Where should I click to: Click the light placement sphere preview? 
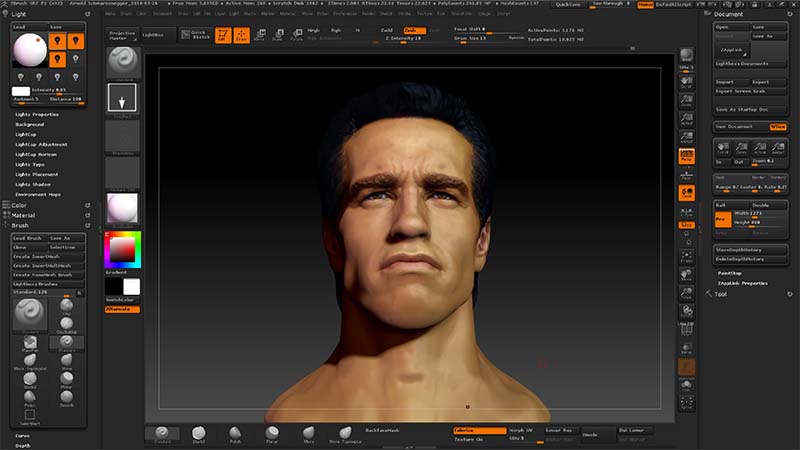30,50
